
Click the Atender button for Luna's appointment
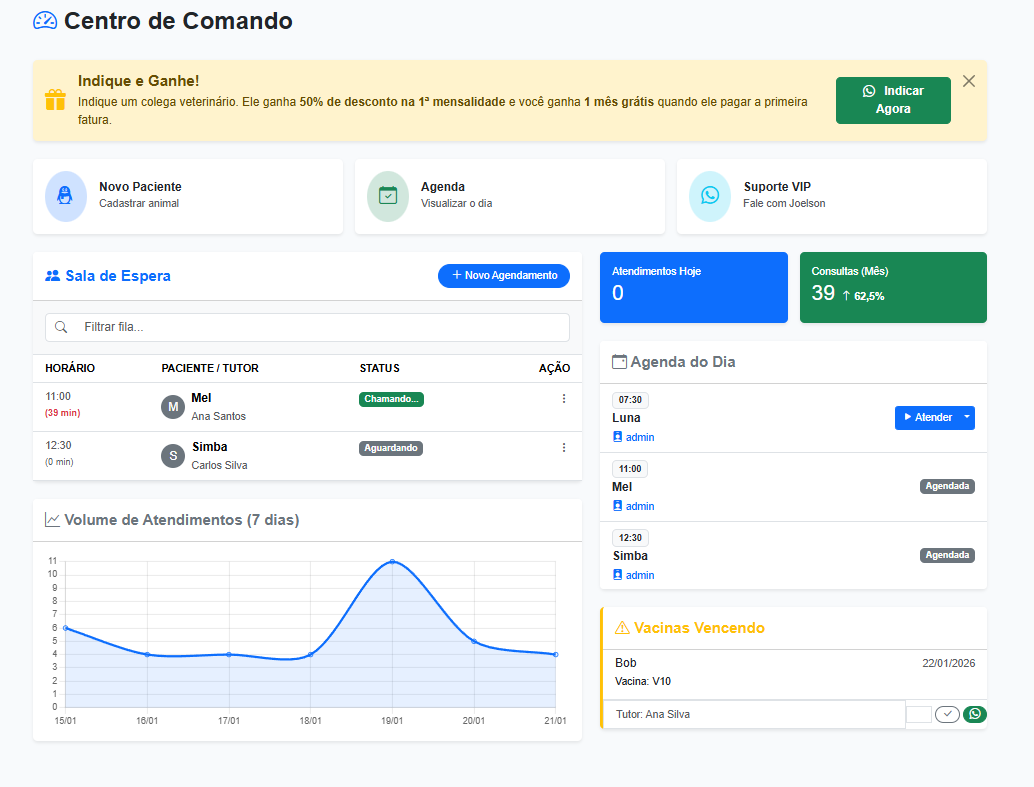(x=928, y=417)
